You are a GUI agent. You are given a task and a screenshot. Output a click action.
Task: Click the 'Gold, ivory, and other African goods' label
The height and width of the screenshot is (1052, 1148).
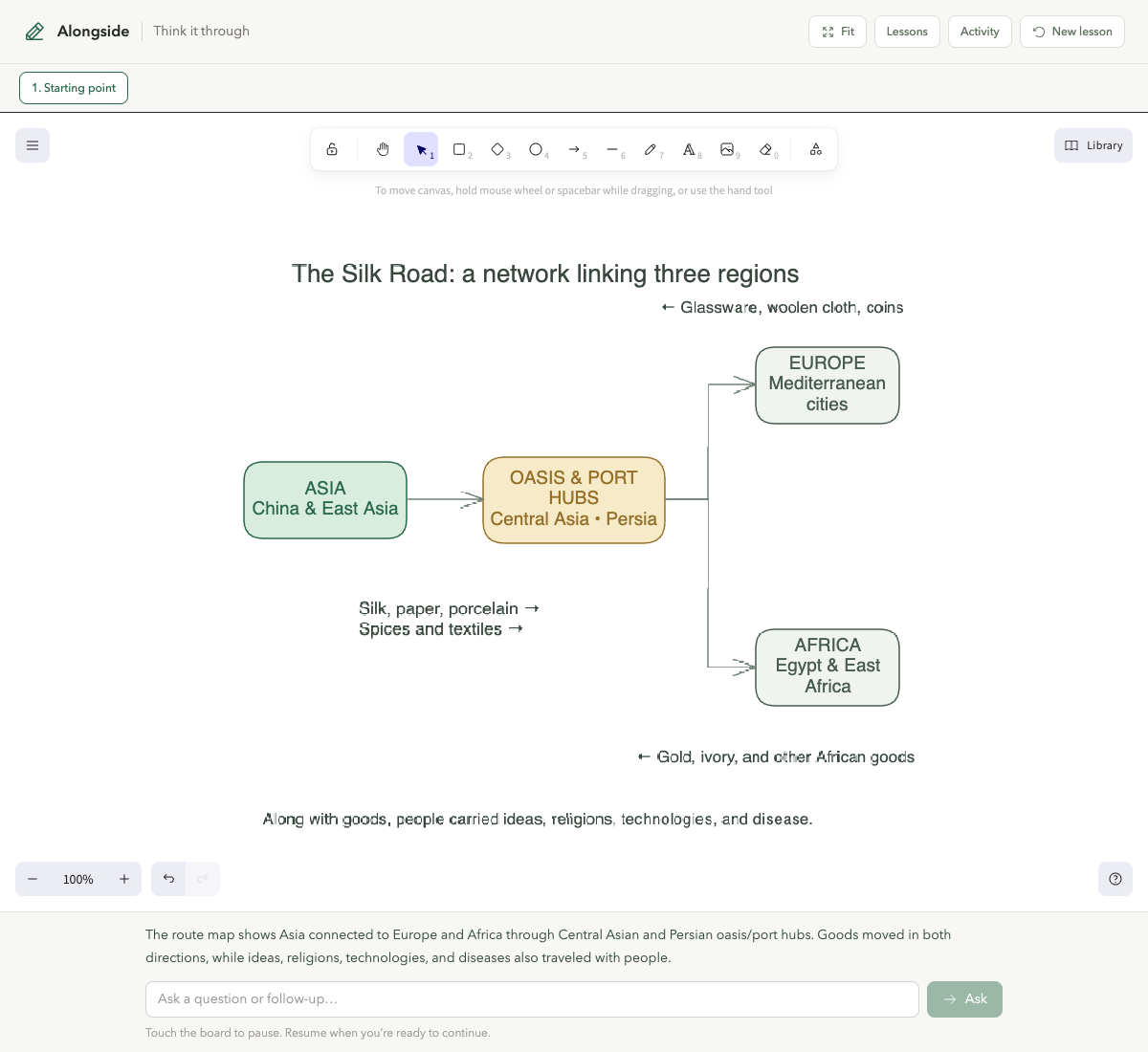click(x=776, y=757)
